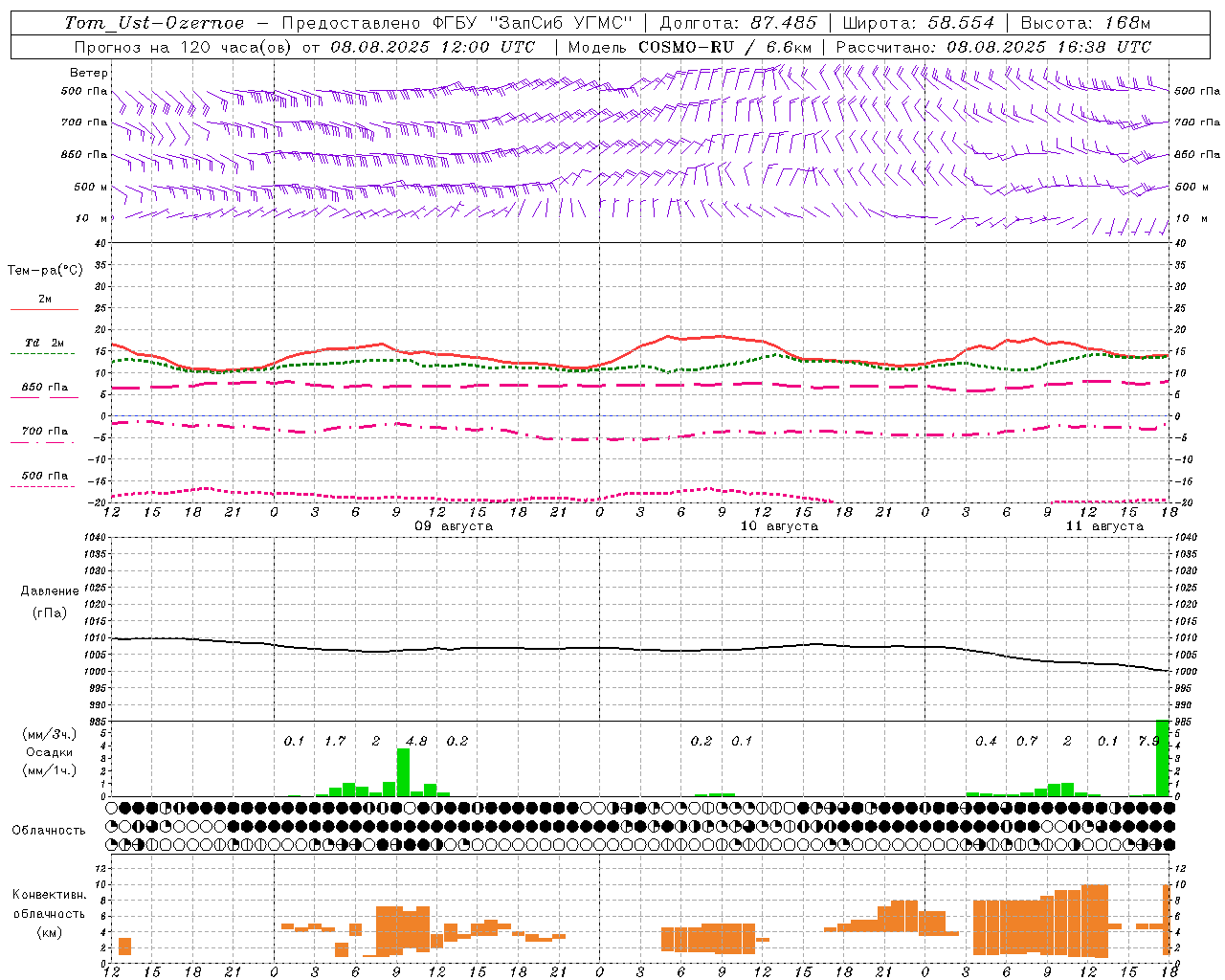This screenshot has width=1225, height=980.
Task: Click the 3-hour precipitation total 0.4
Action: [x=986, y=741]
